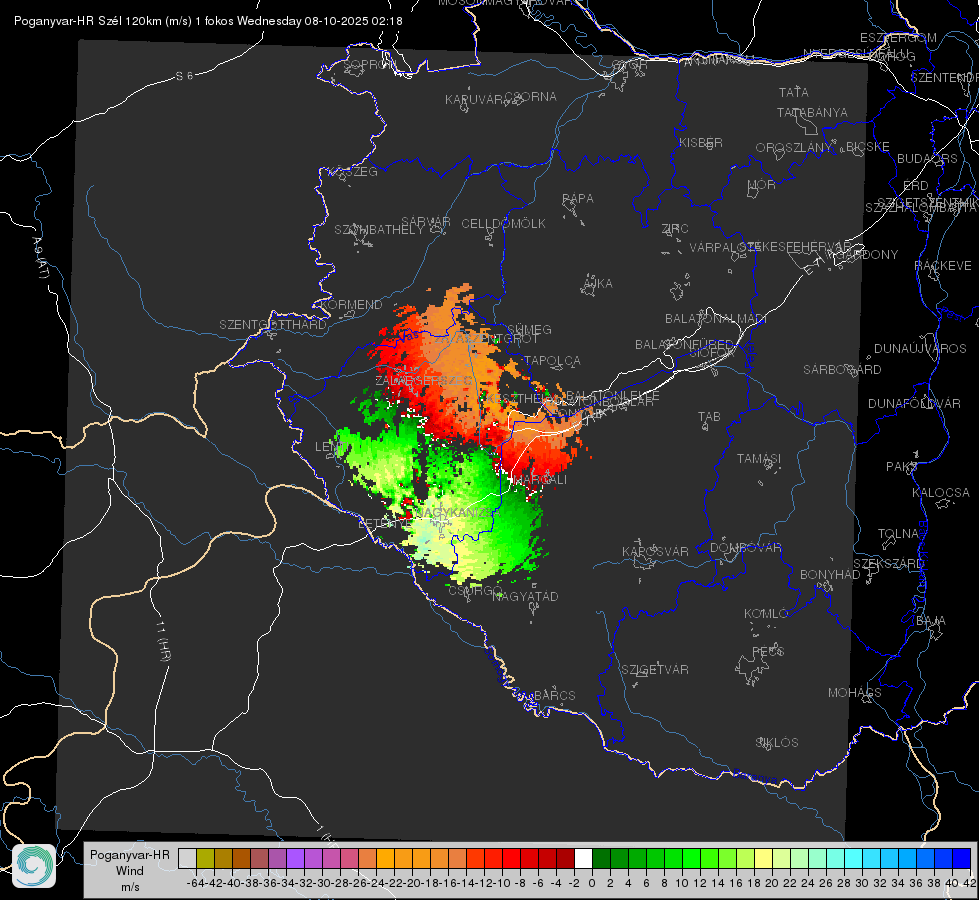Click the KALOCSA city label
The image size is (979, 900).
point(940,492)
